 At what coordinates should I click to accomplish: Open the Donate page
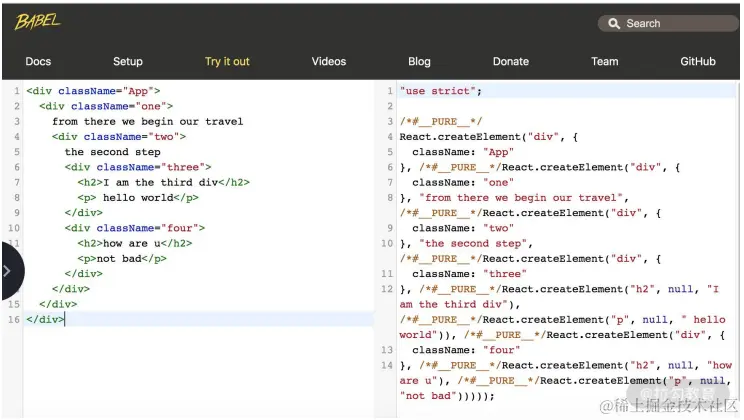511,62
